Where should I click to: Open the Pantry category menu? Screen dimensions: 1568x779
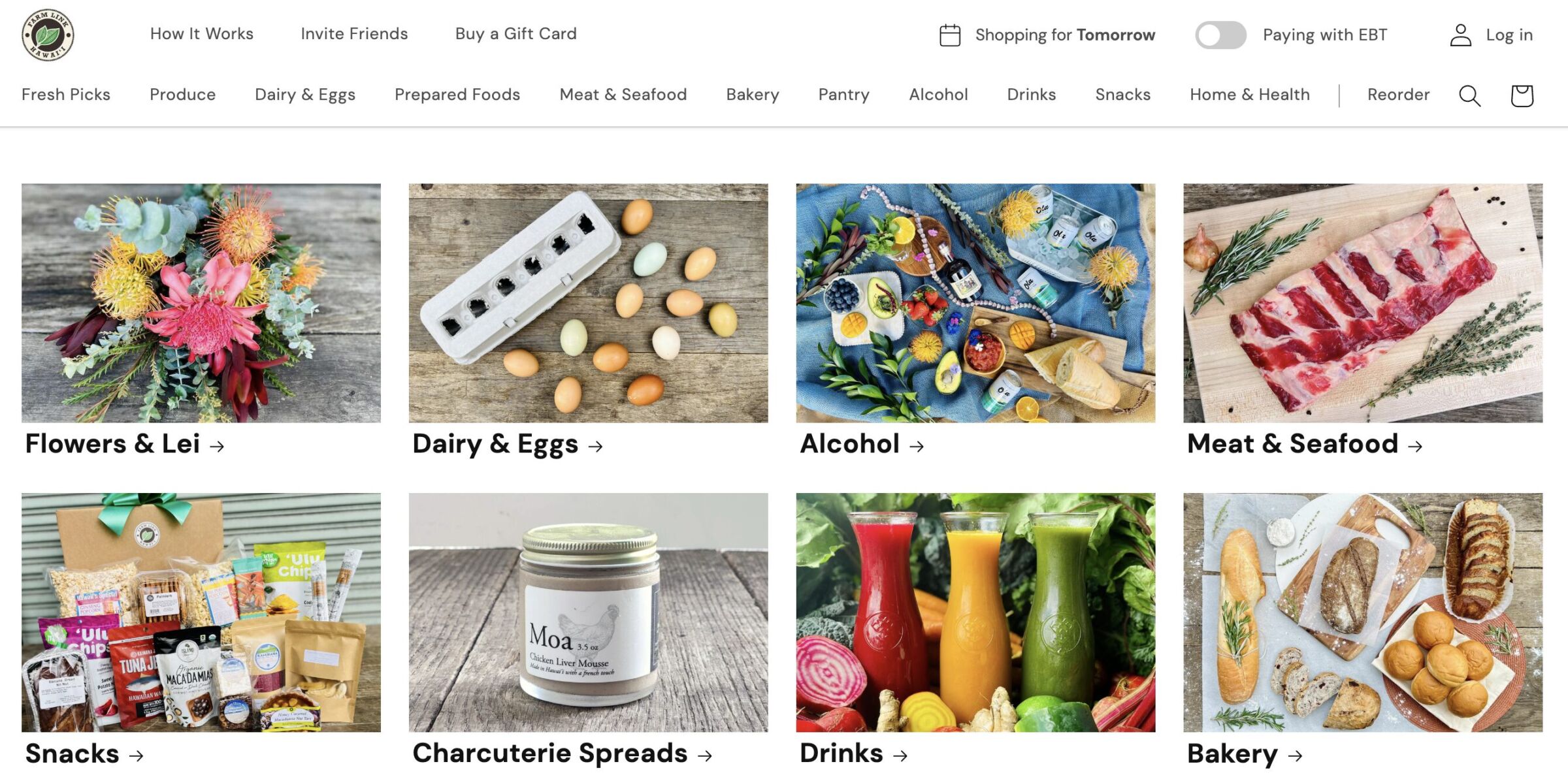click(x=843, y=95)
